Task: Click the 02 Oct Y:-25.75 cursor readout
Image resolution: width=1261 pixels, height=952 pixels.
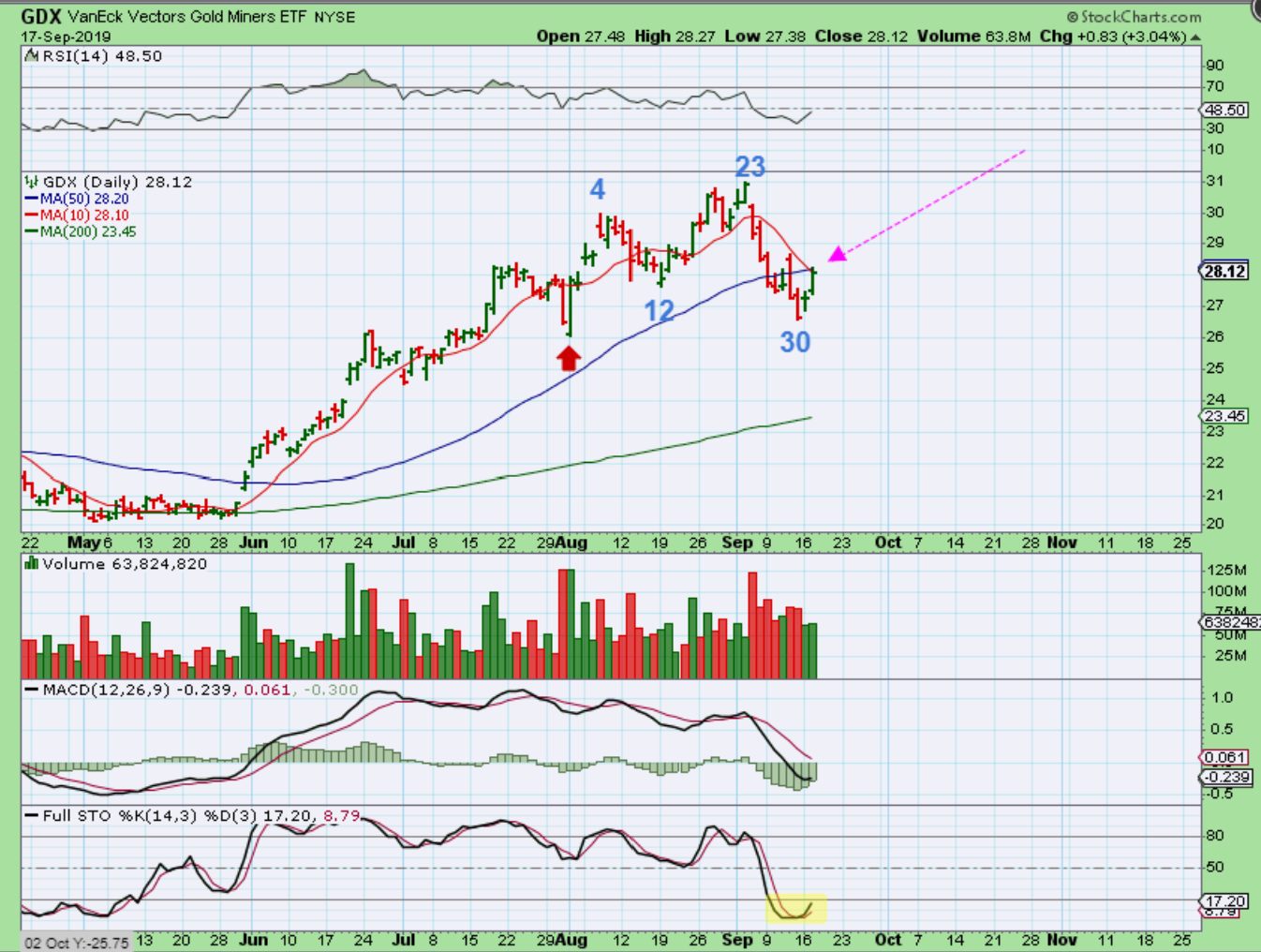Action: point(77,943)
